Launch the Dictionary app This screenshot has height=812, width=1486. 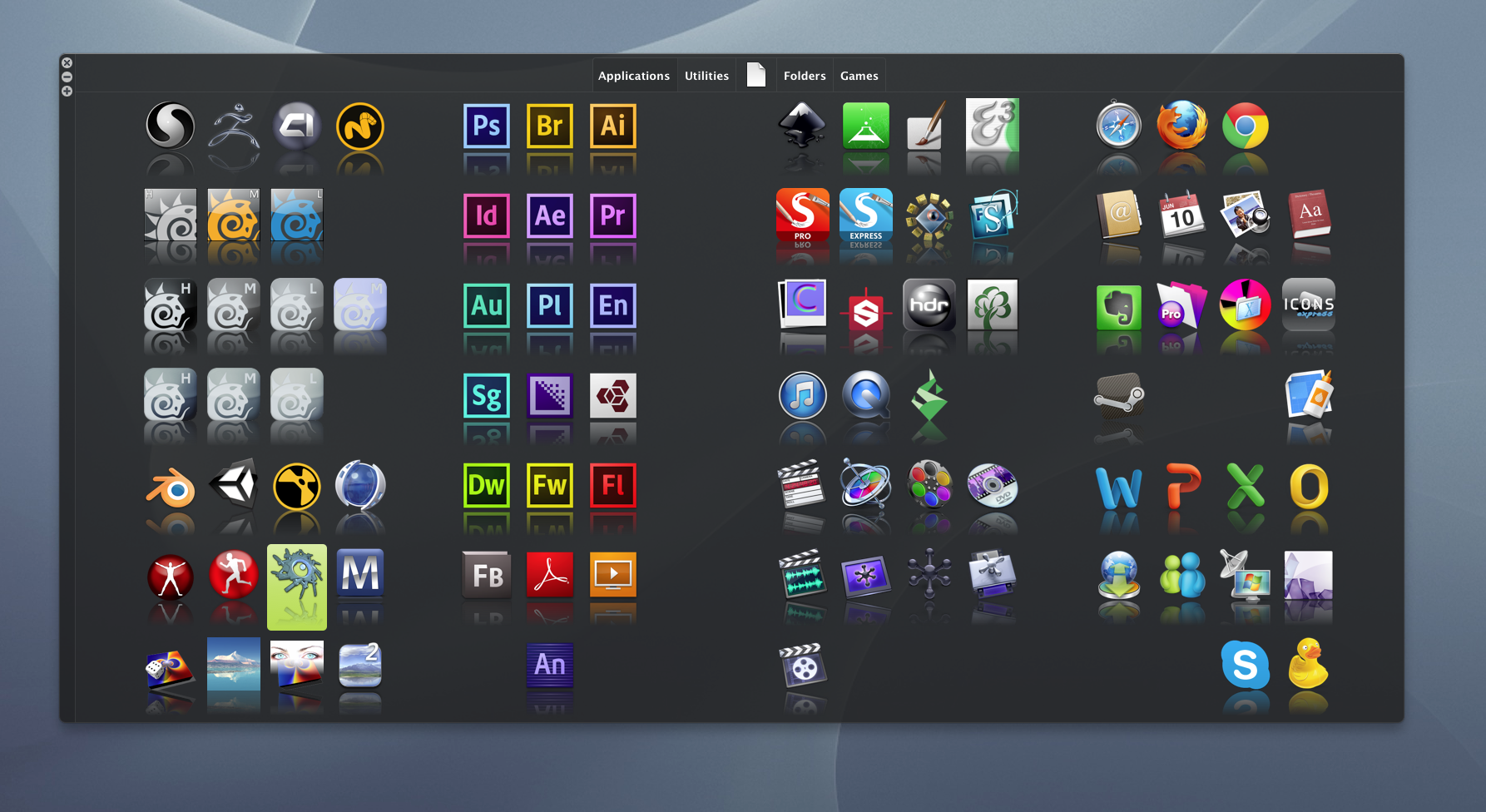(1309, 215)
